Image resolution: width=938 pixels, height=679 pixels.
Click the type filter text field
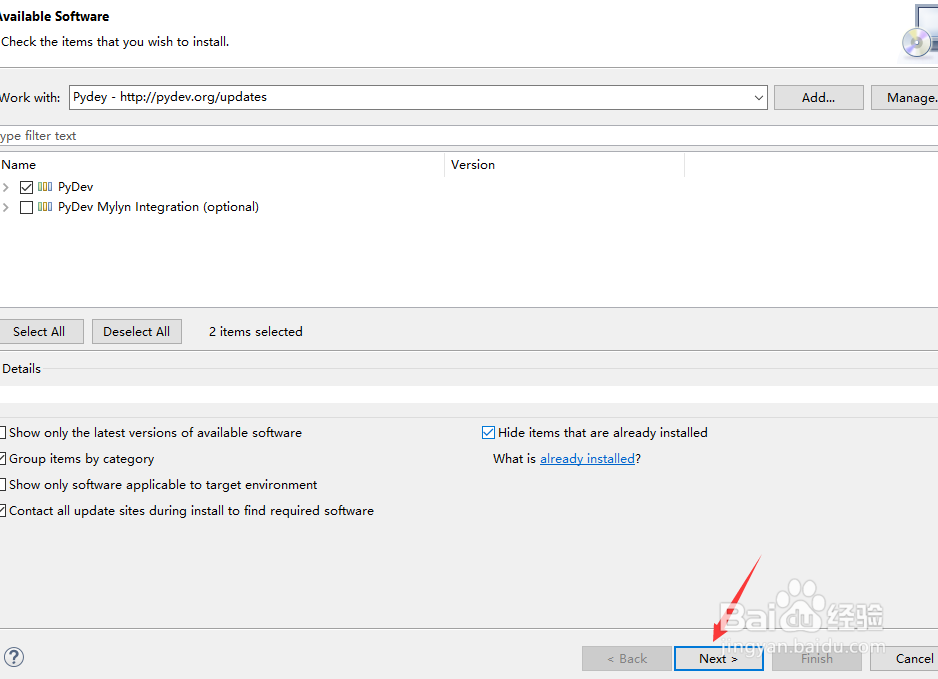point(469,136)
